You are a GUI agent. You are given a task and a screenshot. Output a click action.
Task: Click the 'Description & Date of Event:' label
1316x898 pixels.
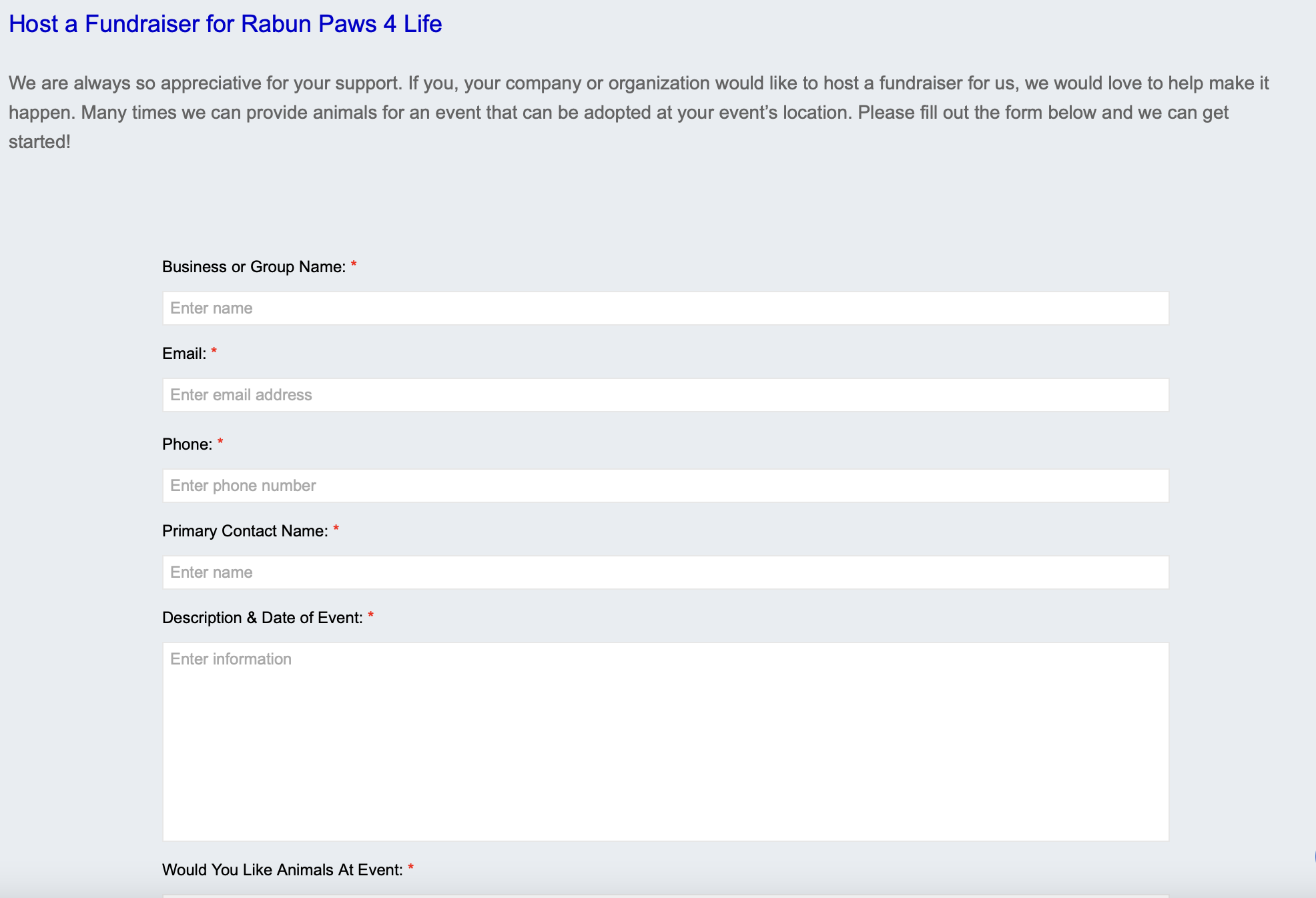262,618
